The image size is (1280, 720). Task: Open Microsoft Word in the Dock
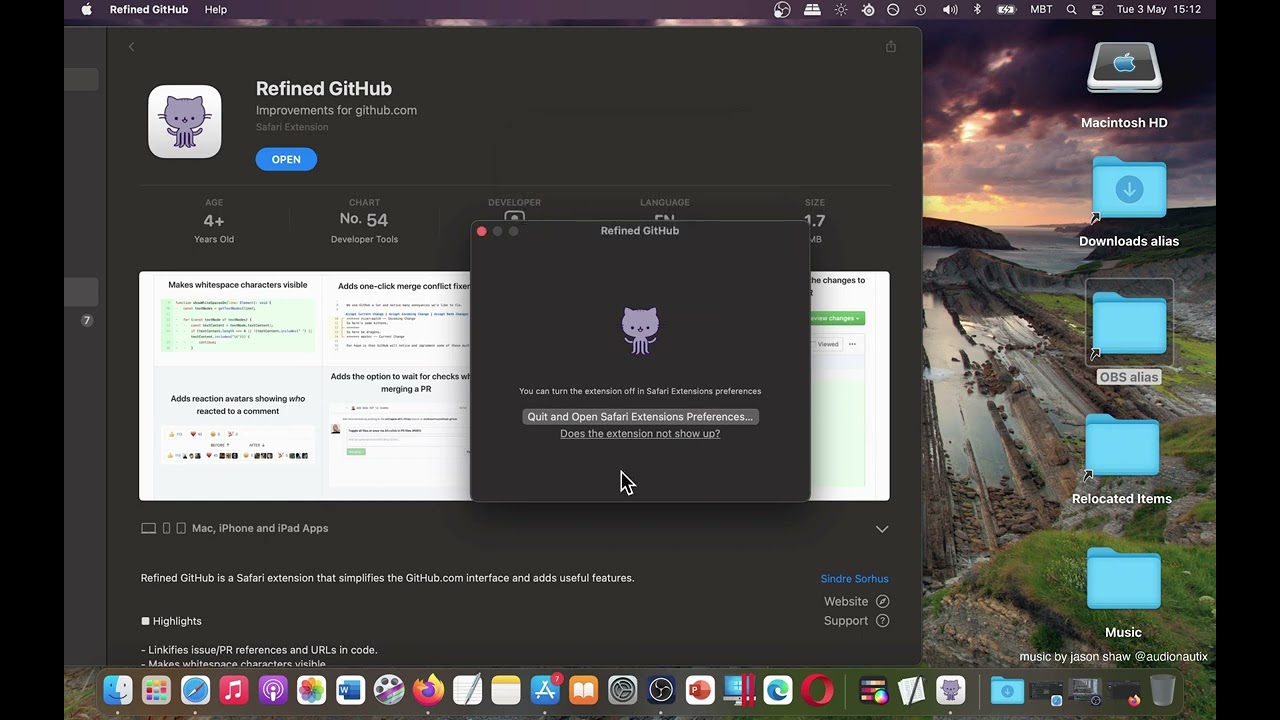pos(351,690)
